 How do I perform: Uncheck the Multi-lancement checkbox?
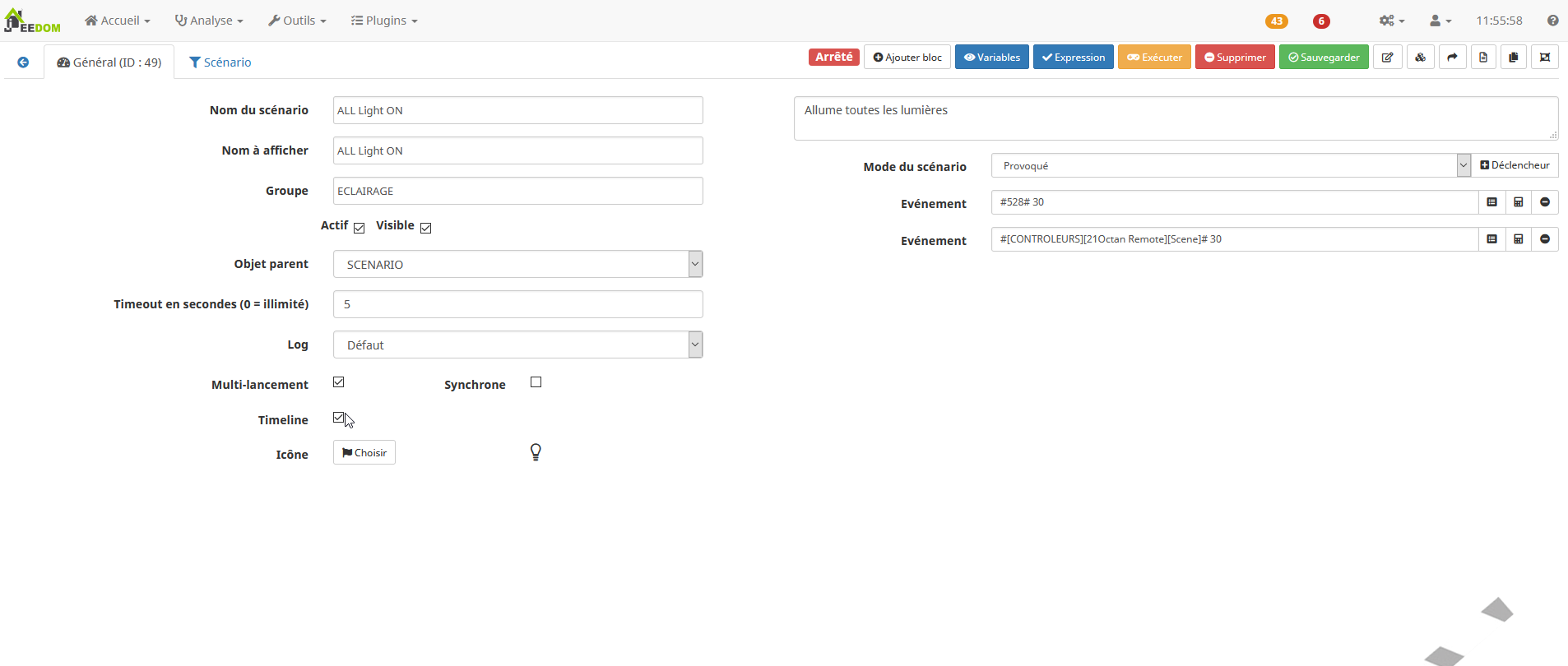coord(338,382)
